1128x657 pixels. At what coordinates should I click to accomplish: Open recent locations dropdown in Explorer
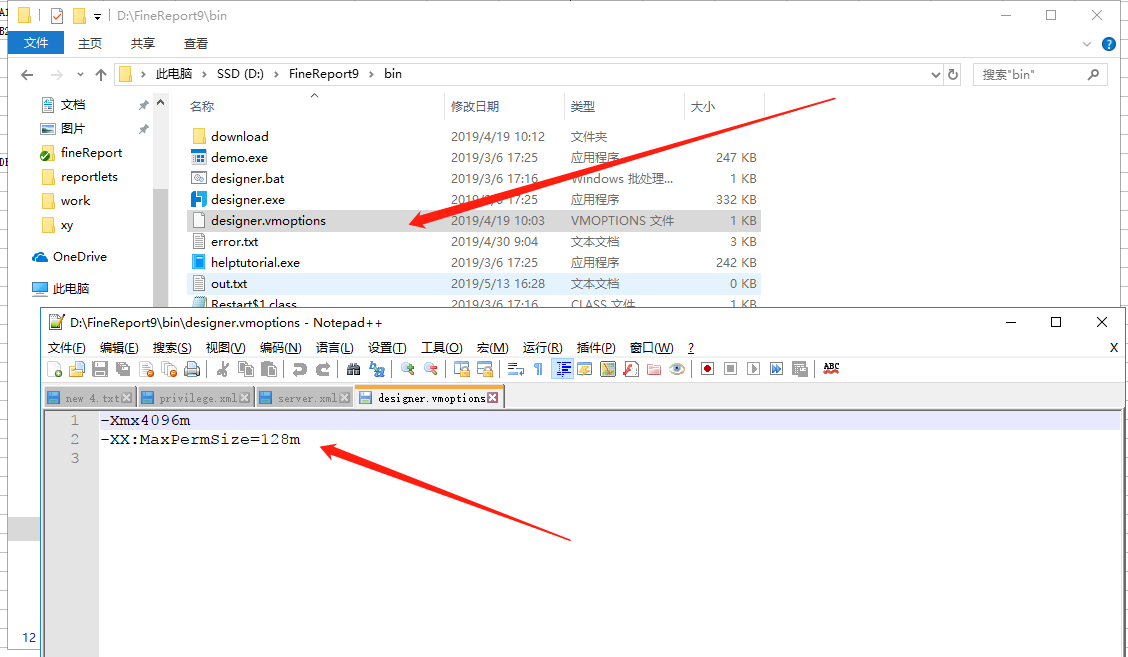[x=80, y=75]
